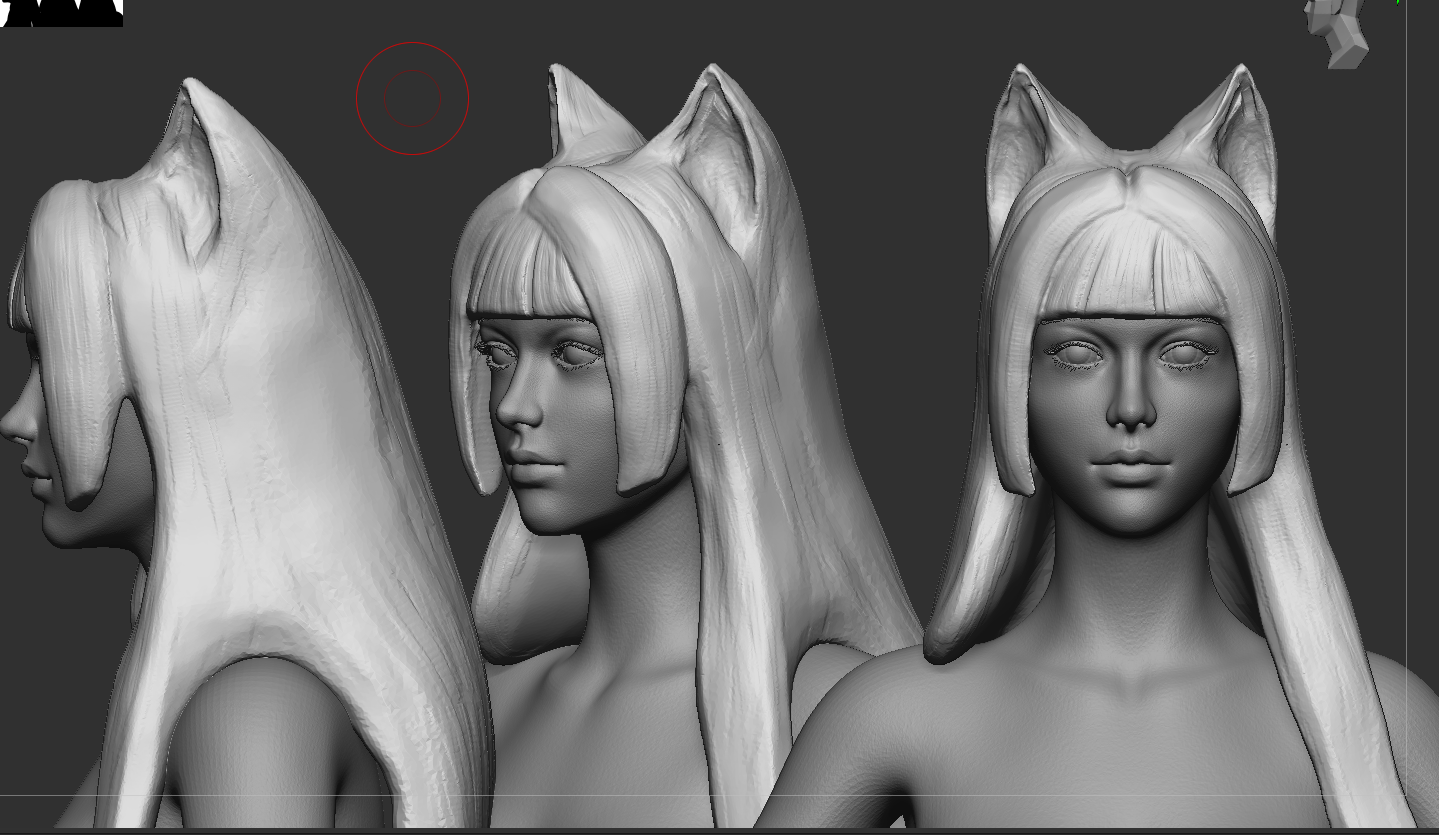Click the black silhouette thumbnail view
Screen dimensions: 1439x835
(x=61, y=13)
